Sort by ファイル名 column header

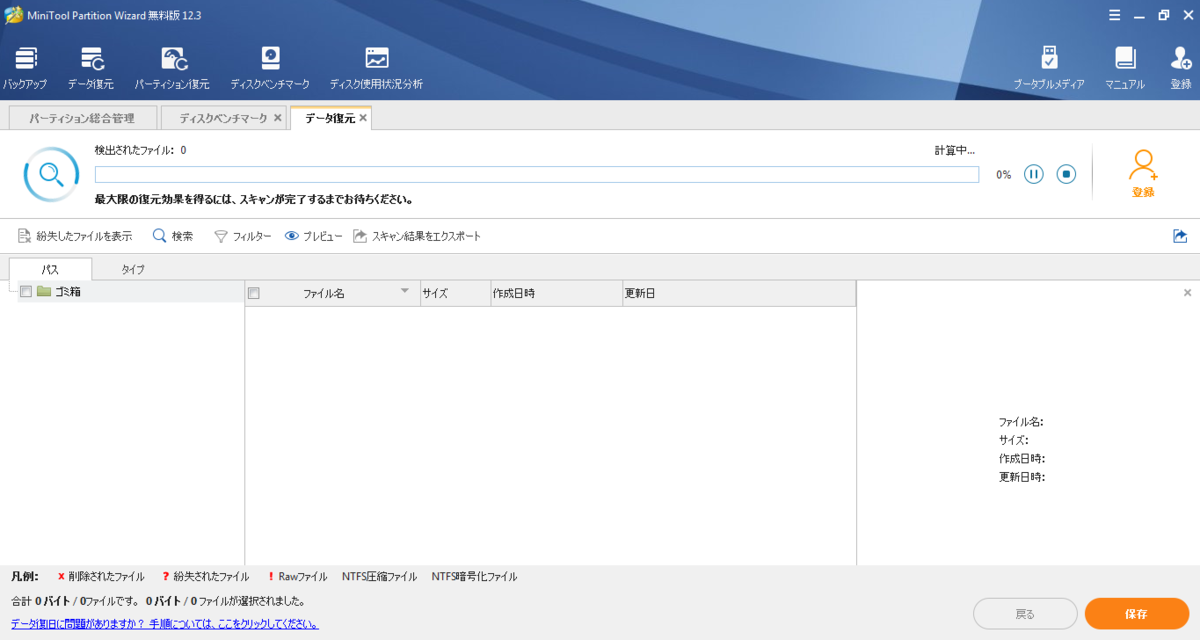(x=324, y=293)
